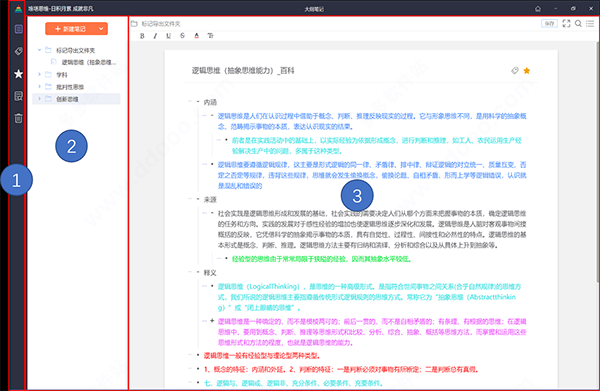
Task: Open the text size tool
Action: [x=210, y=36]
